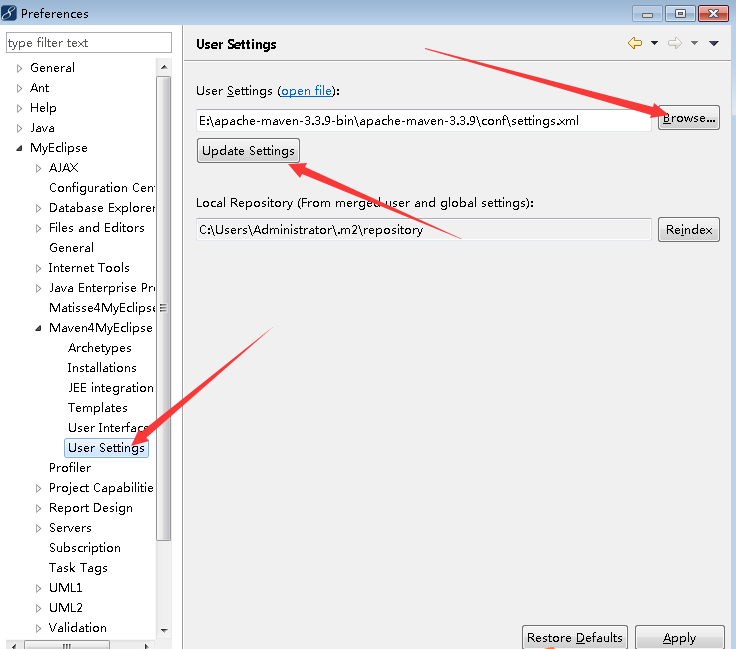Maximize the Preferences window

click(x=680, y=14)
